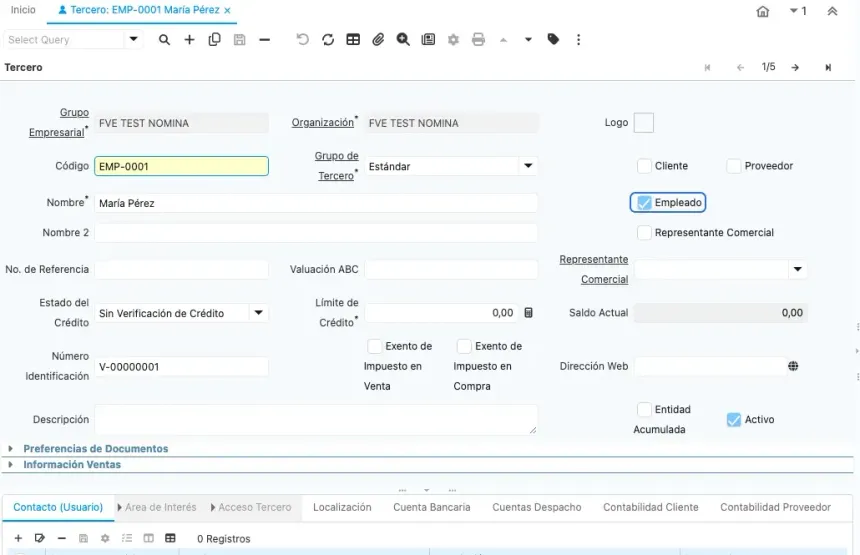The height and width of the screenshot is (555, 860).
Task: Create a new record with plus icon
Action: [x=189, y=39]
